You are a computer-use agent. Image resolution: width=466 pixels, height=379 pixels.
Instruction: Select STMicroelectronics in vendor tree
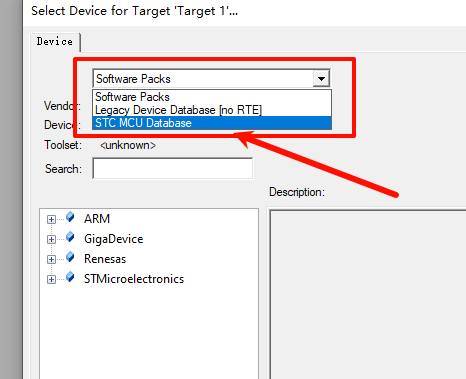point(134,279)
